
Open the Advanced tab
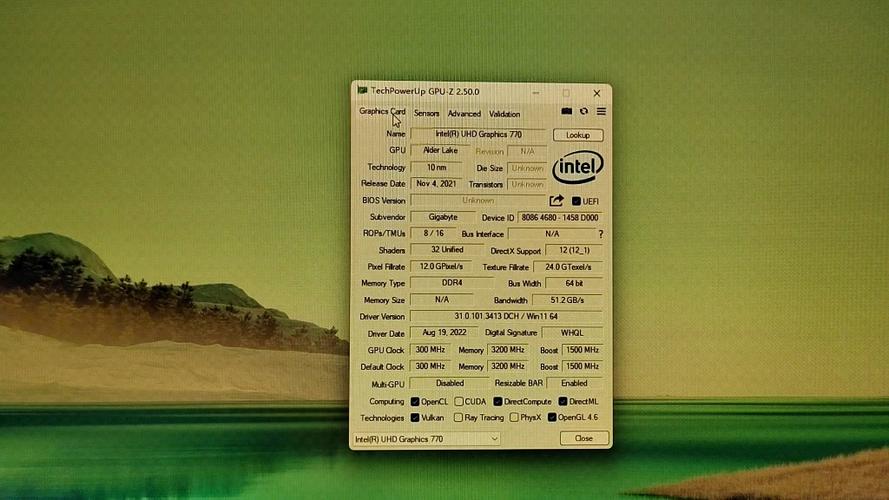tap(464, 114)
